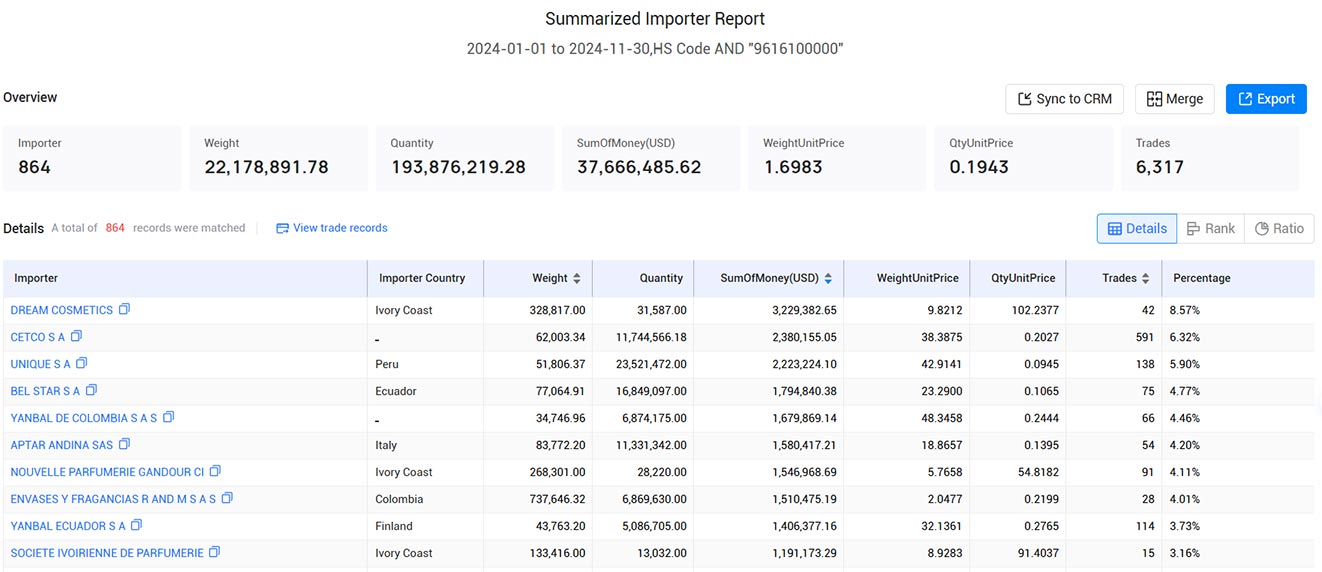1322x572 pixels.
Task: Click the Merge button
Action: (x=1175, y=99)
